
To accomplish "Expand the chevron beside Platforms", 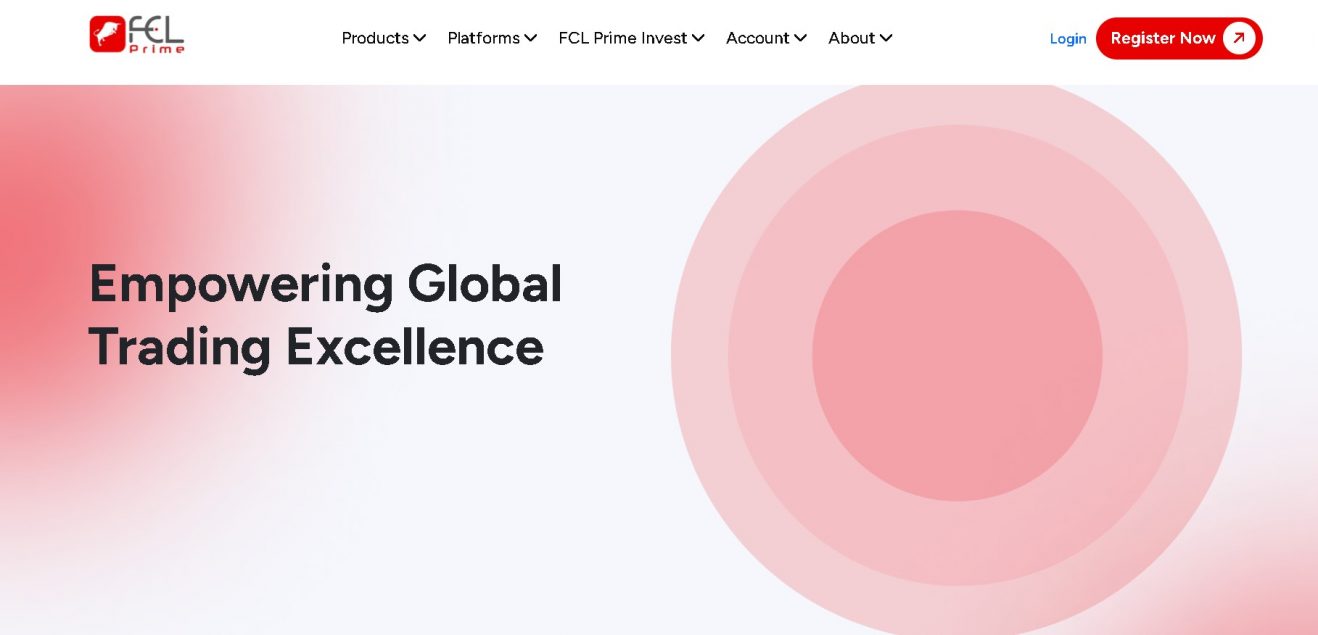I will pos(531,38).
